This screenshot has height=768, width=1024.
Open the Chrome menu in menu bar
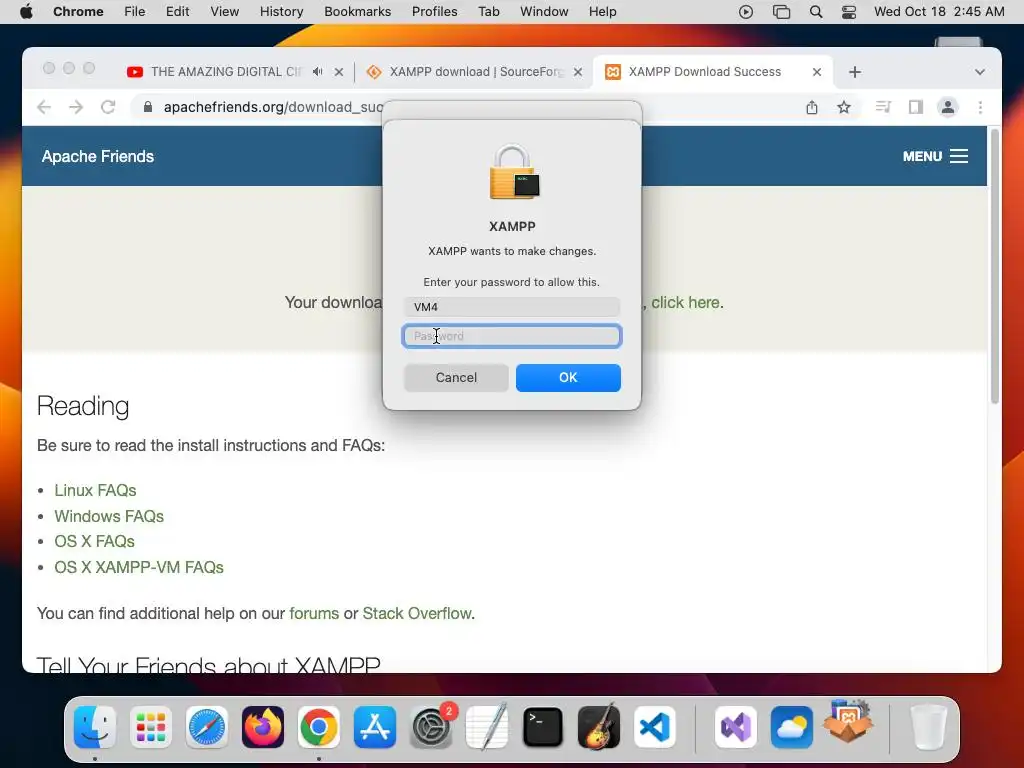pyautogui.click(x=78, y=12)
